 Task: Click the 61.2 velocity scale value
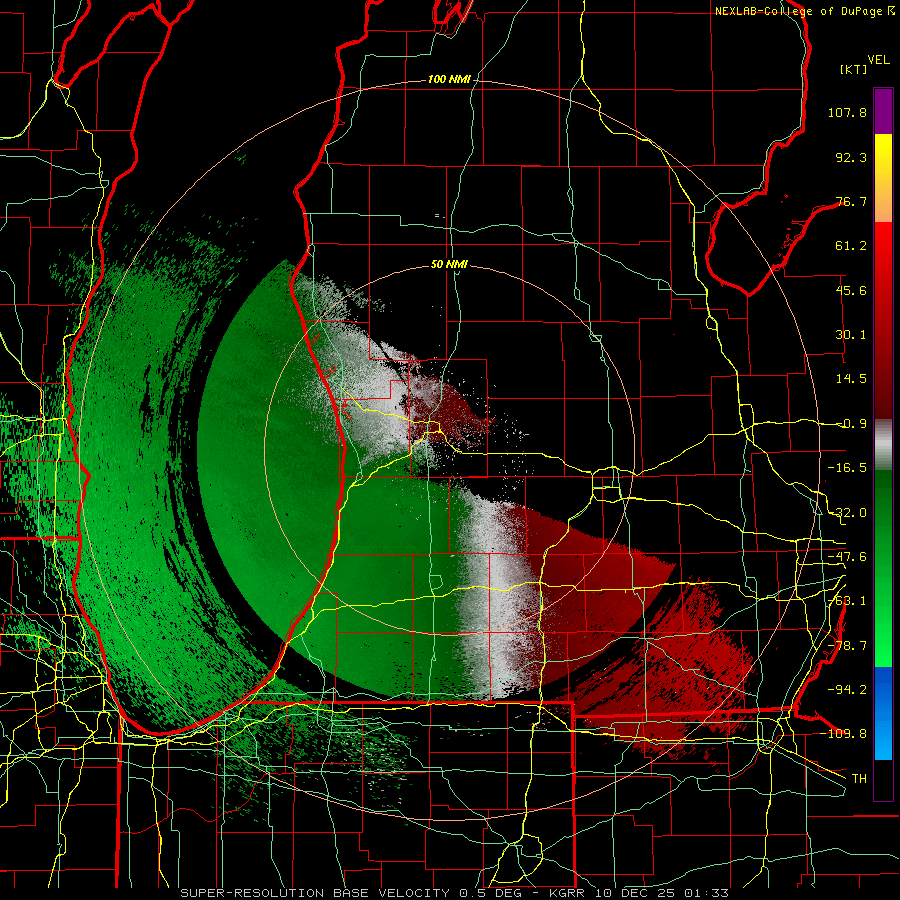pos(851,246)
